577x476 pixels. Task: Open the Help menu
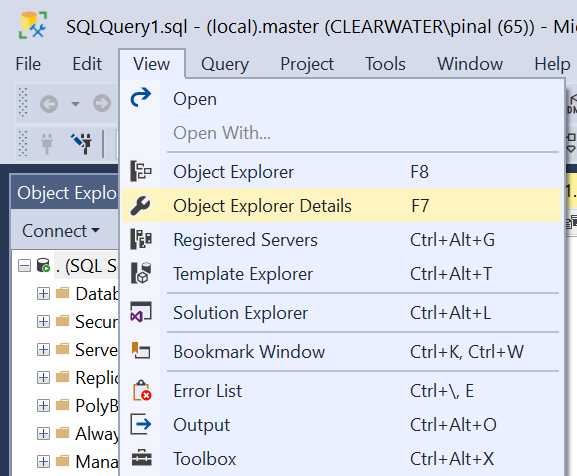pos(552,64)
